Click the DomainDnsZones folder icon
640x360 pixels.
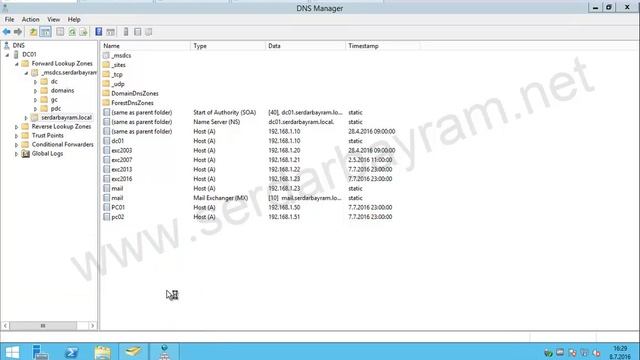pos(107,93)
